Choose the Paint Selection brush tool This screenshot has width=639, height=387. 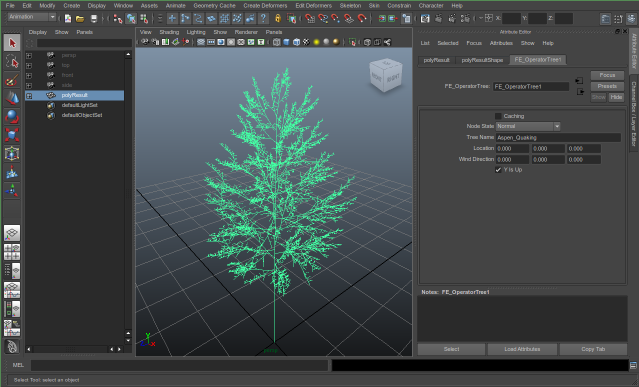[x=12, y=80]
